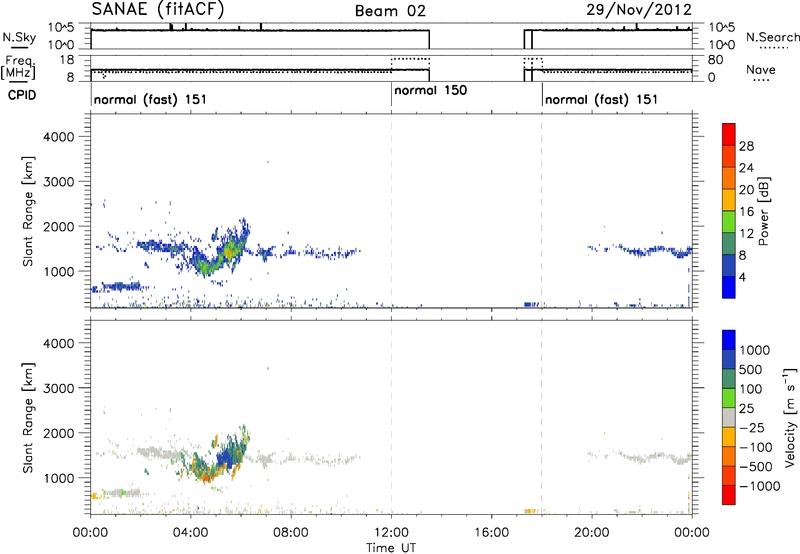The width and height of the screenshot is (800, 554).
Task: Click the Nave legend label
Action: (x=761, y=69)
